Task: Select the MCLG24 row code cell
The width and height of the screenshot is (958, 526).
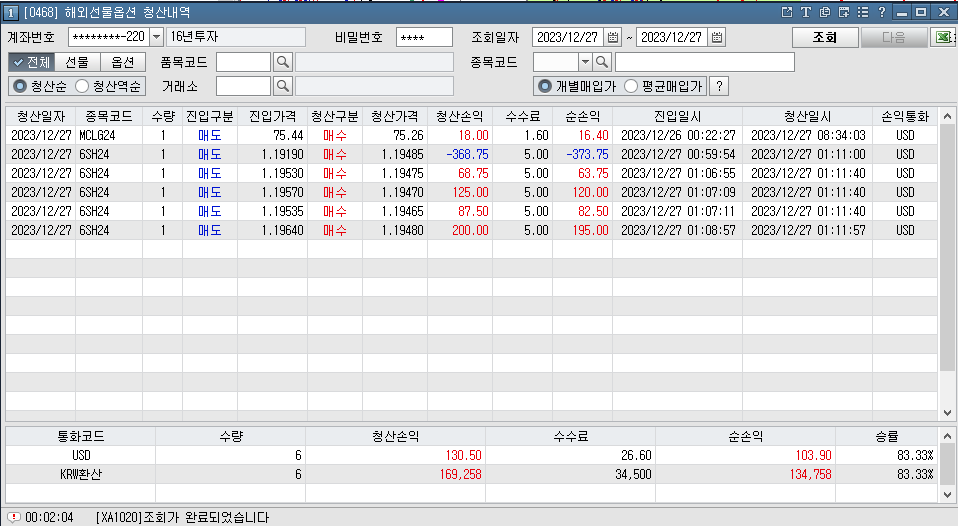Action: (109, 135)
